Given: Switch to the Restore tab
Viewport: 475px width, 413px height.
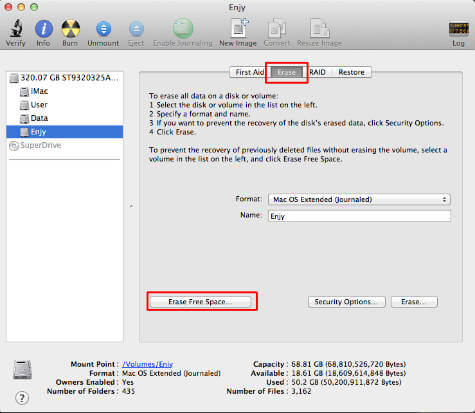Looking at the screenshot, I should click(351, 72).
